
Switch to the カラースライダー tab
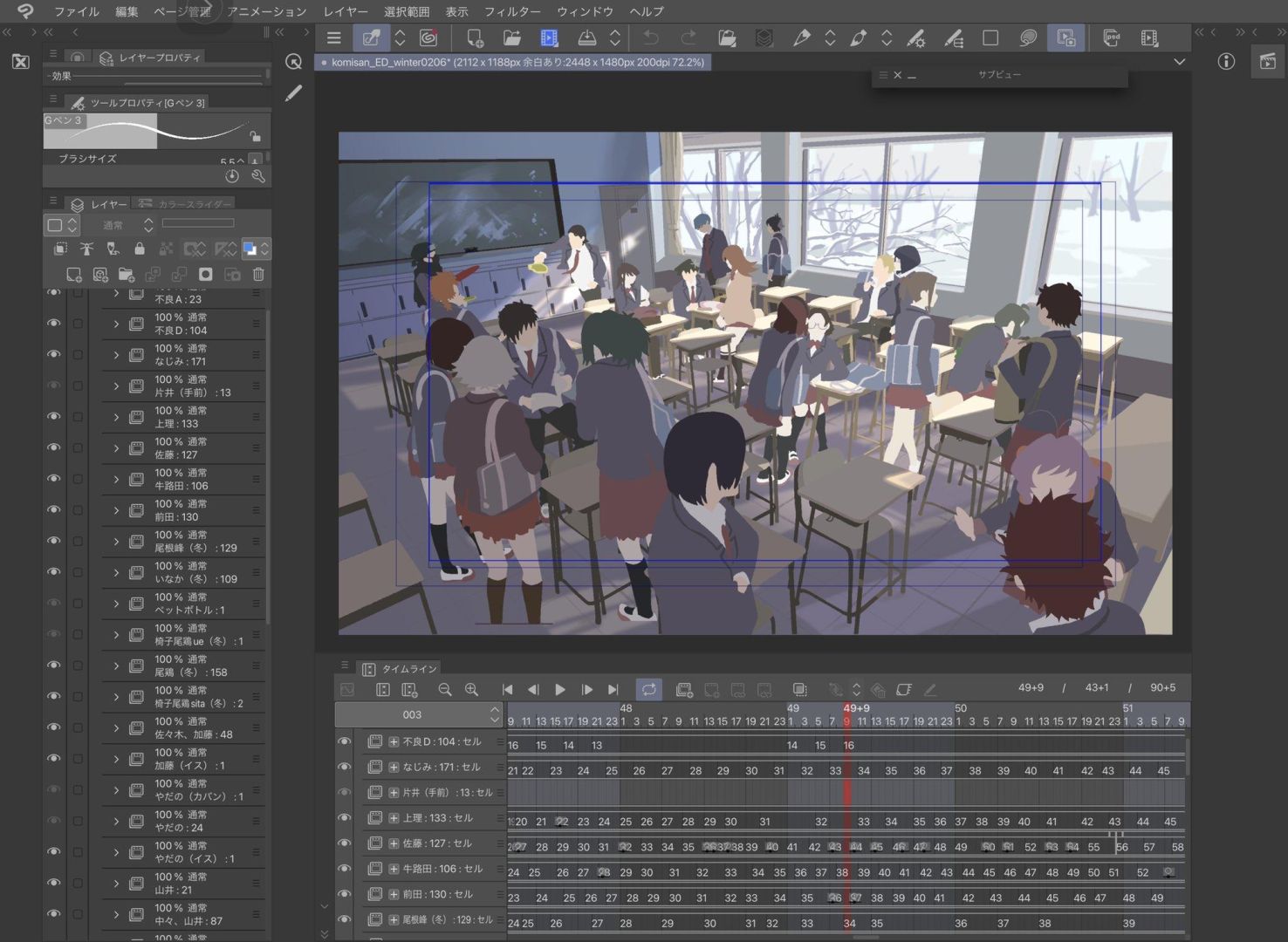(185, 204)
